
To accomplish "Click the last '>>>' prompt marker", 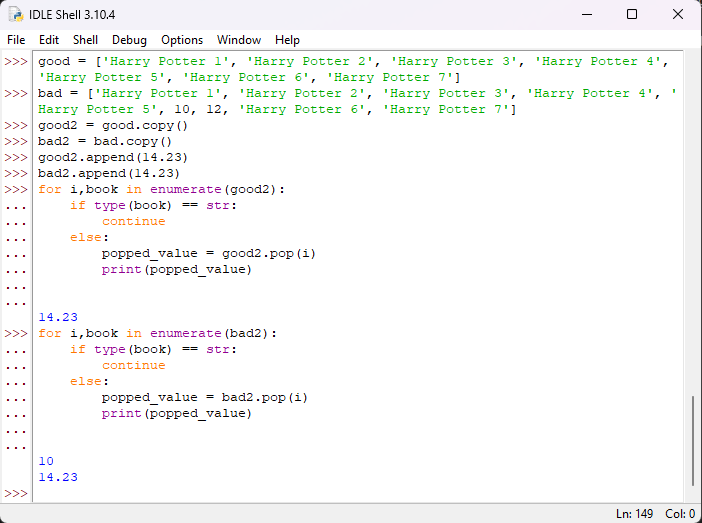I will pos(16,493).
